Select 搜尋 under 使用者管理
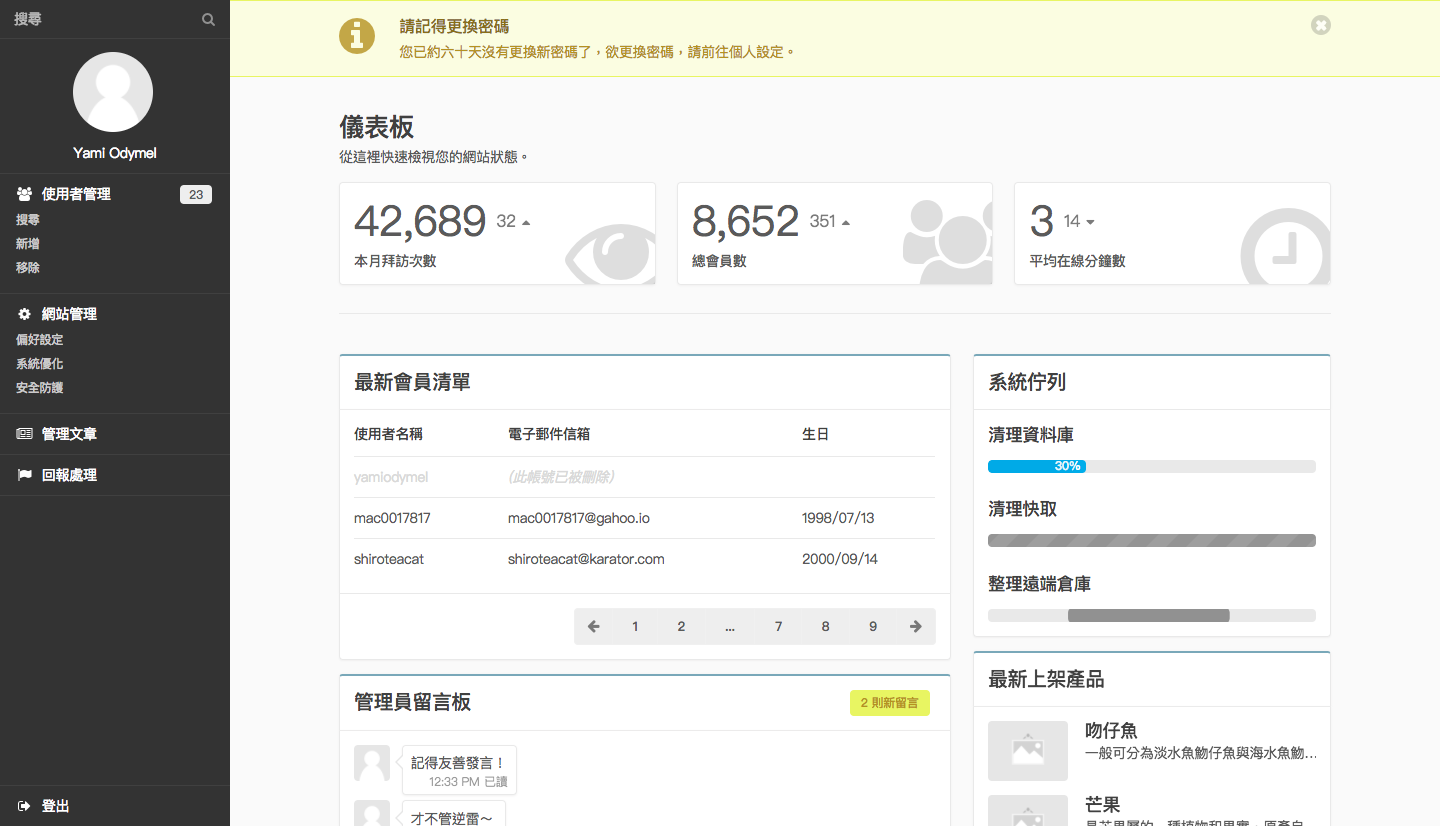 coord(28,220)
